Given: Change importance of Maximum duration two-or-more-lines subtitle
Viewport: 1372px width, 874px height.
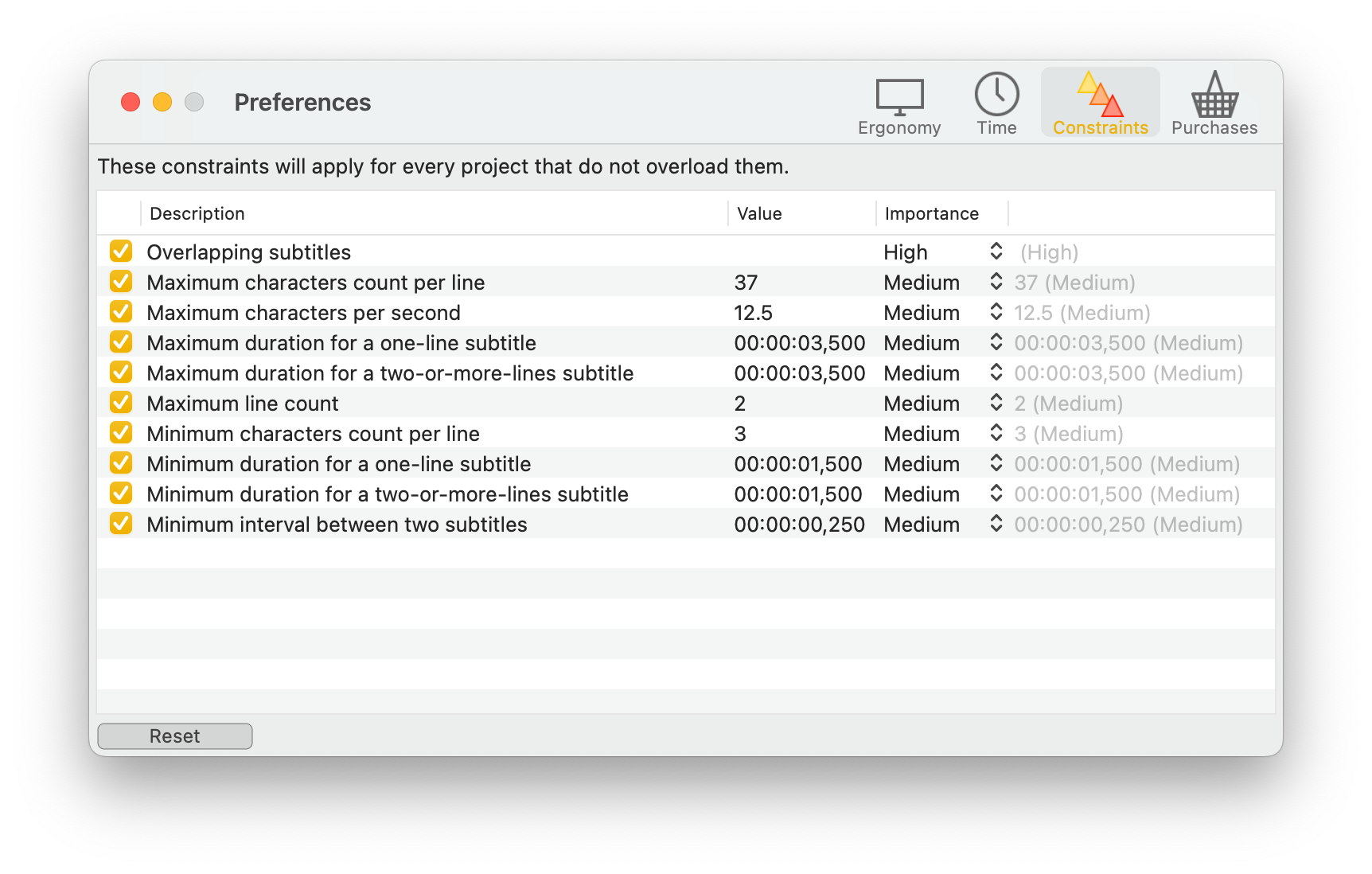Looking at the screenshot, I should tap(943, 373).
